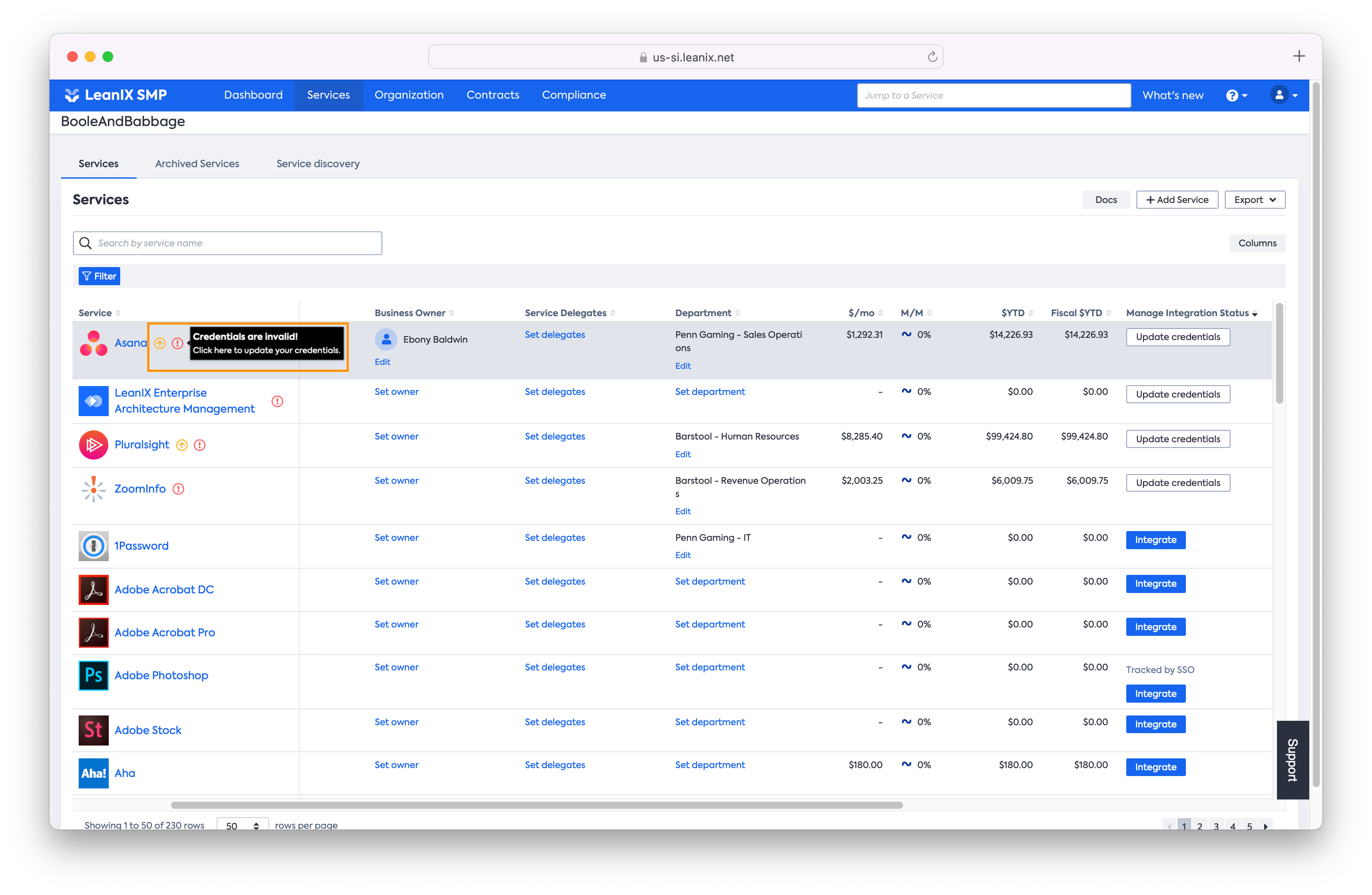Click Asana's orange upgrade arrow icon

pyautogui.click(x=160, y=343)
